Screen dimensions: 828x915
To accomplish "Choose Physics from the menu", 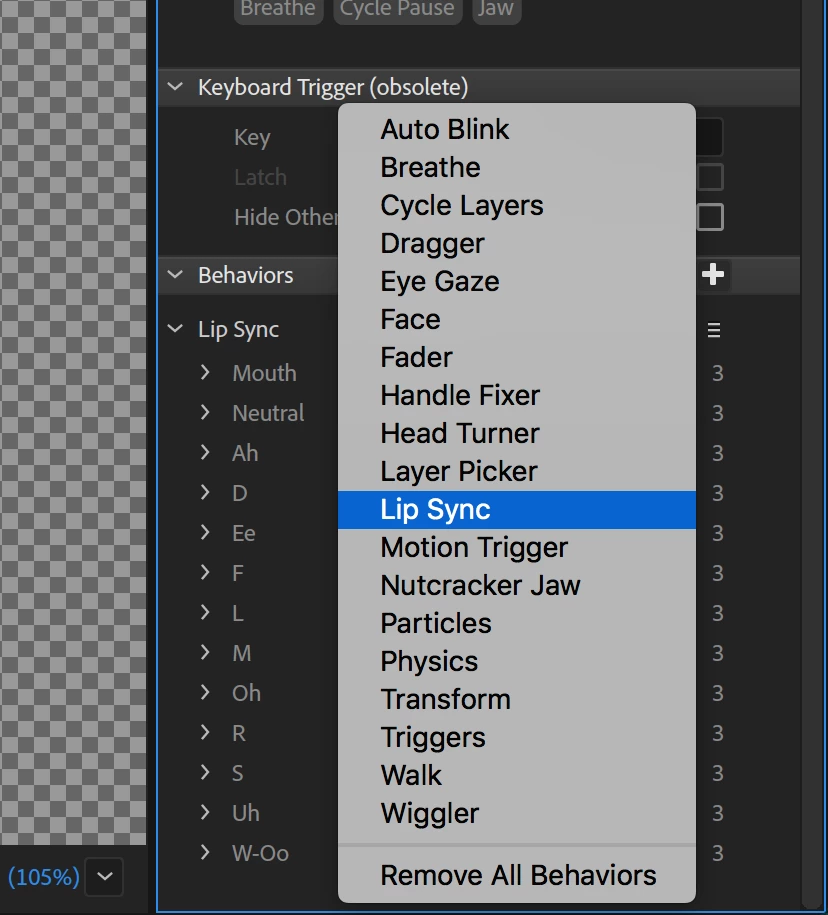I will tap(516, 661).
